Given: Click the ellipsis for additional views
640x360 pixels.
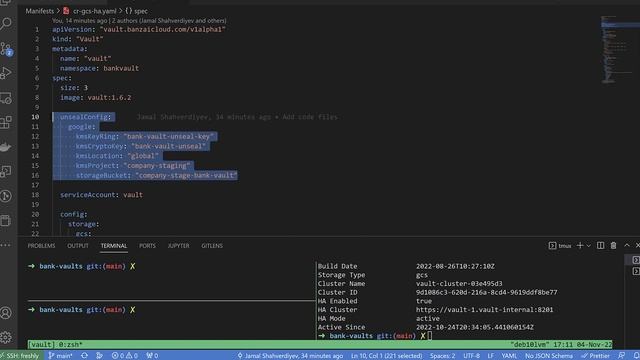Looking at the screenshot, I should [x=6, y=245].
